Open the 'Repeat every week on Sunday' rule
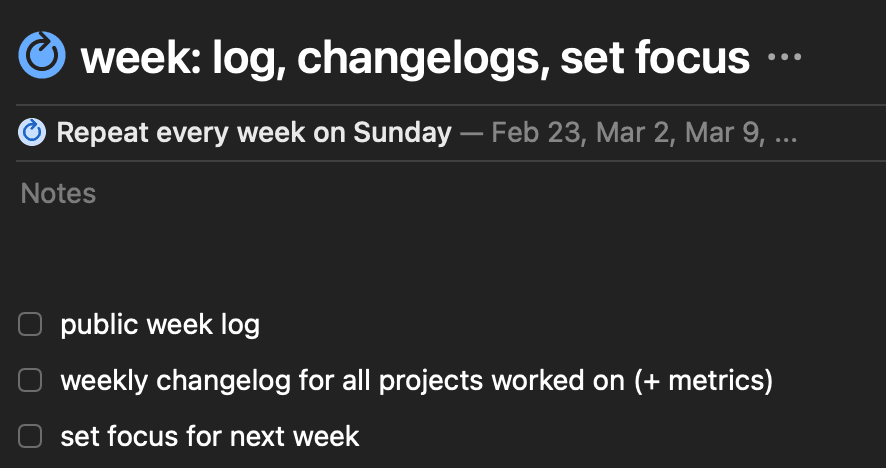Screen dimensions: 886x468 click(254, 132)
